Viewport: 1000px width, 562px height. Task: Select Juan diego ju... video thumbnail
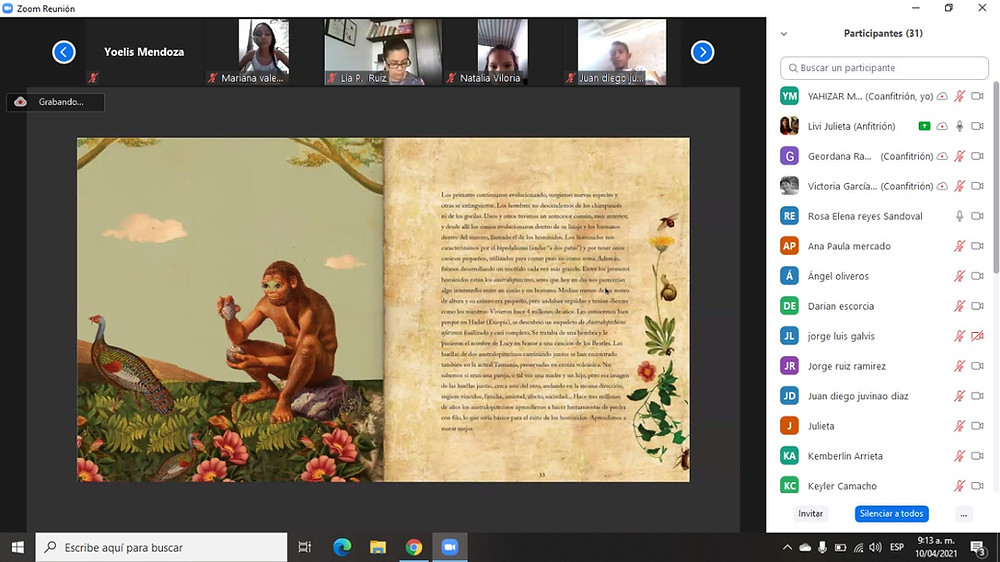[x=621, y=52]
